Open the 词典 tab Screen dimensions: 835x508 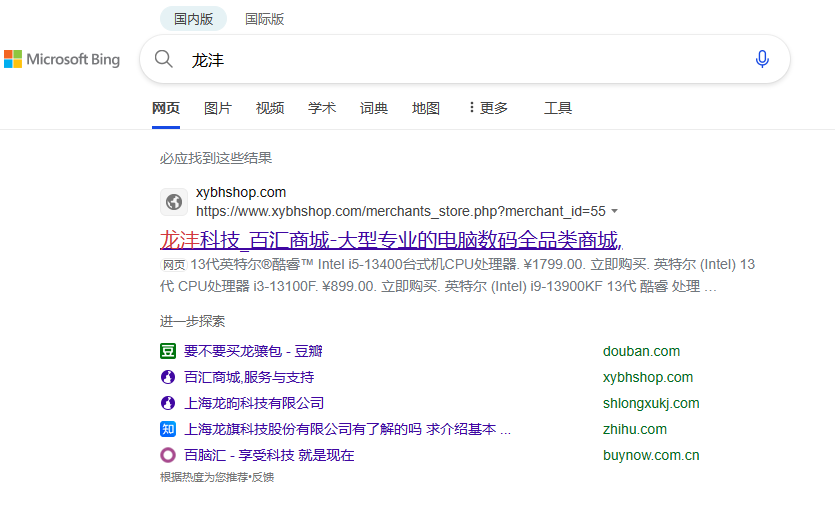pos(373,108)
